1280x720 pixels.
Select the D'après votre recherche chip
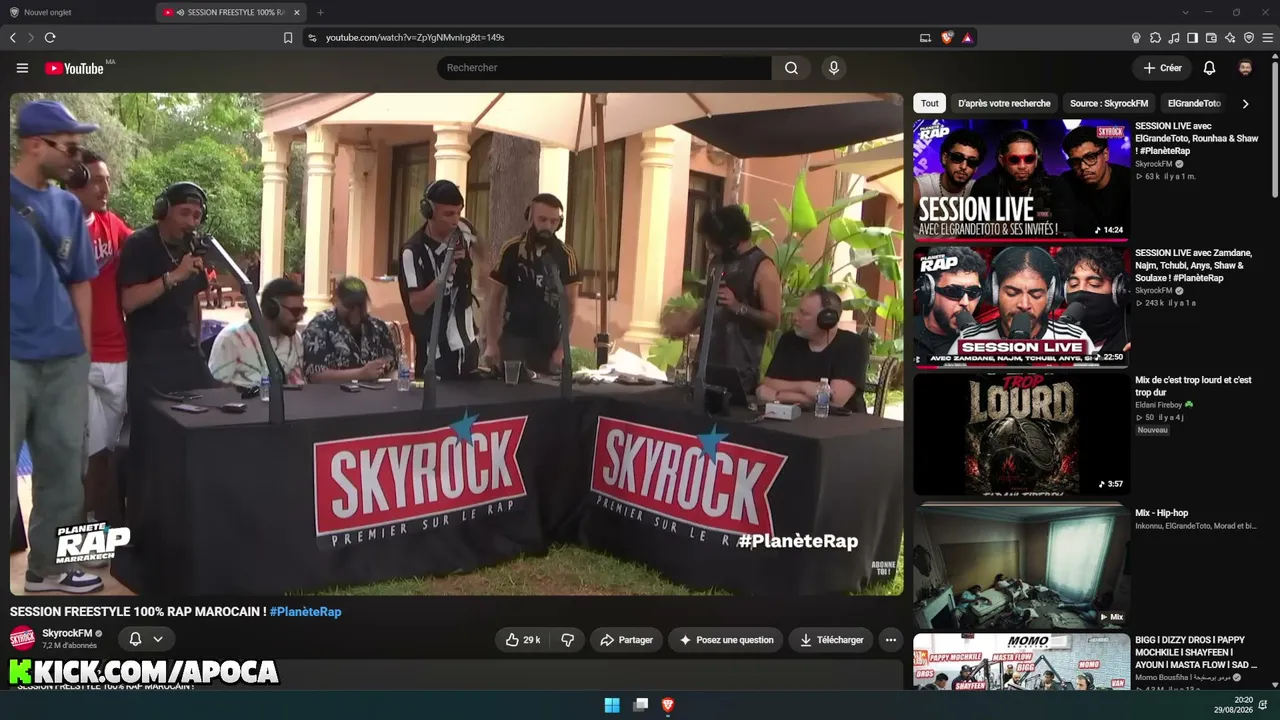tap(1004, 103)
